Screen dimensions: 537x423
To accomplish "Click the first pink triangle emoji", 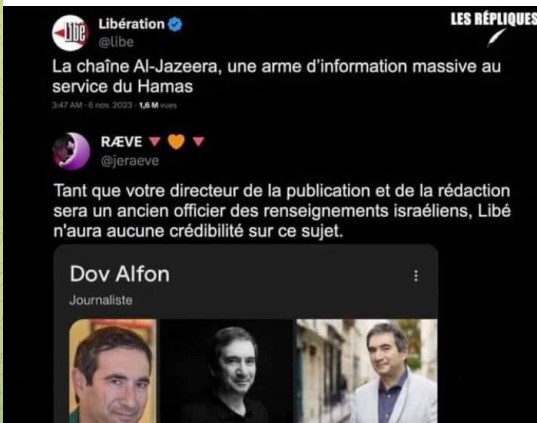I will (154, 141).
